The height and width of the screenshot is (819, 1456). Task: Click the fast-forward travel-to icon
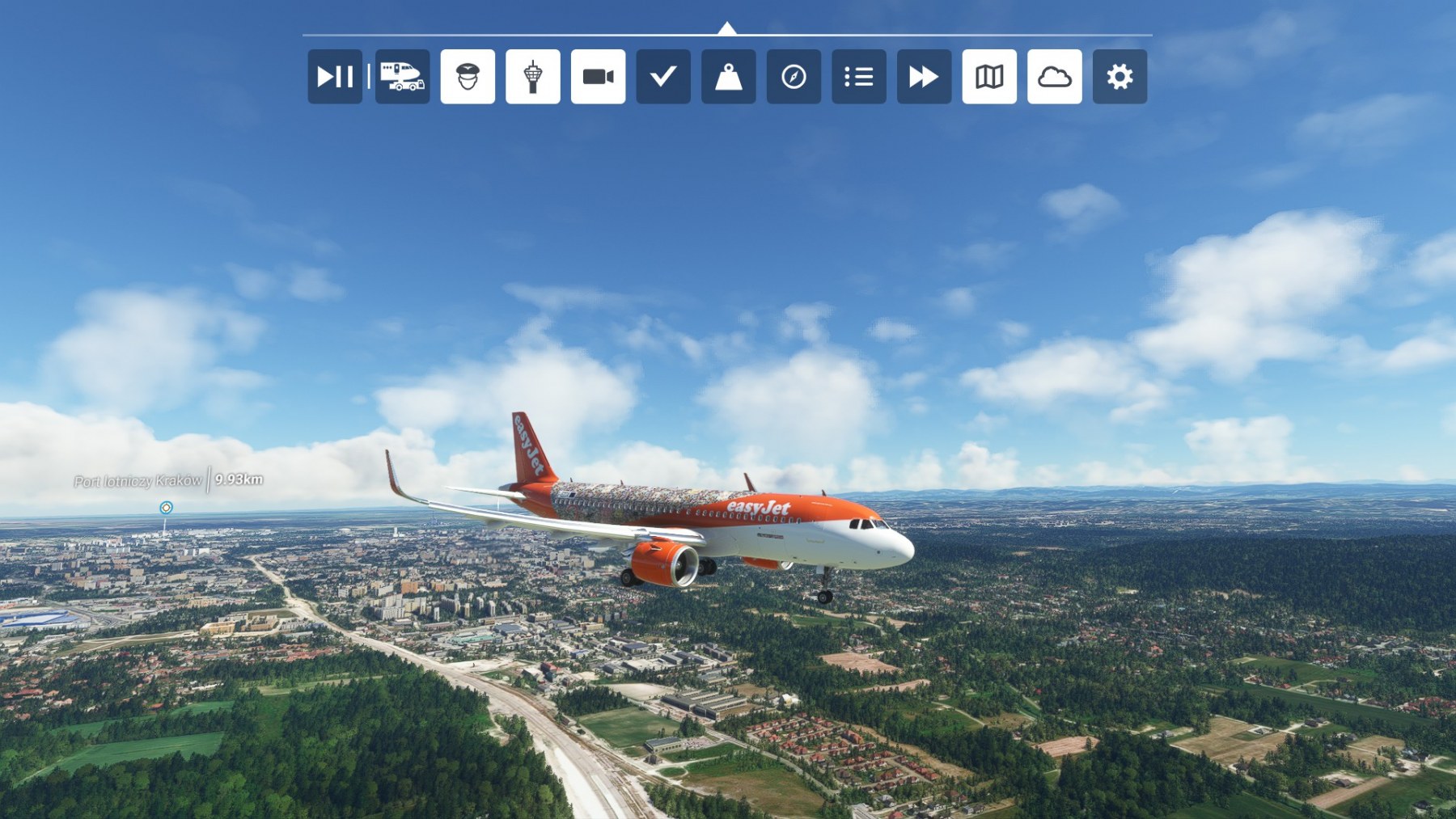click(x=925, y=77)
